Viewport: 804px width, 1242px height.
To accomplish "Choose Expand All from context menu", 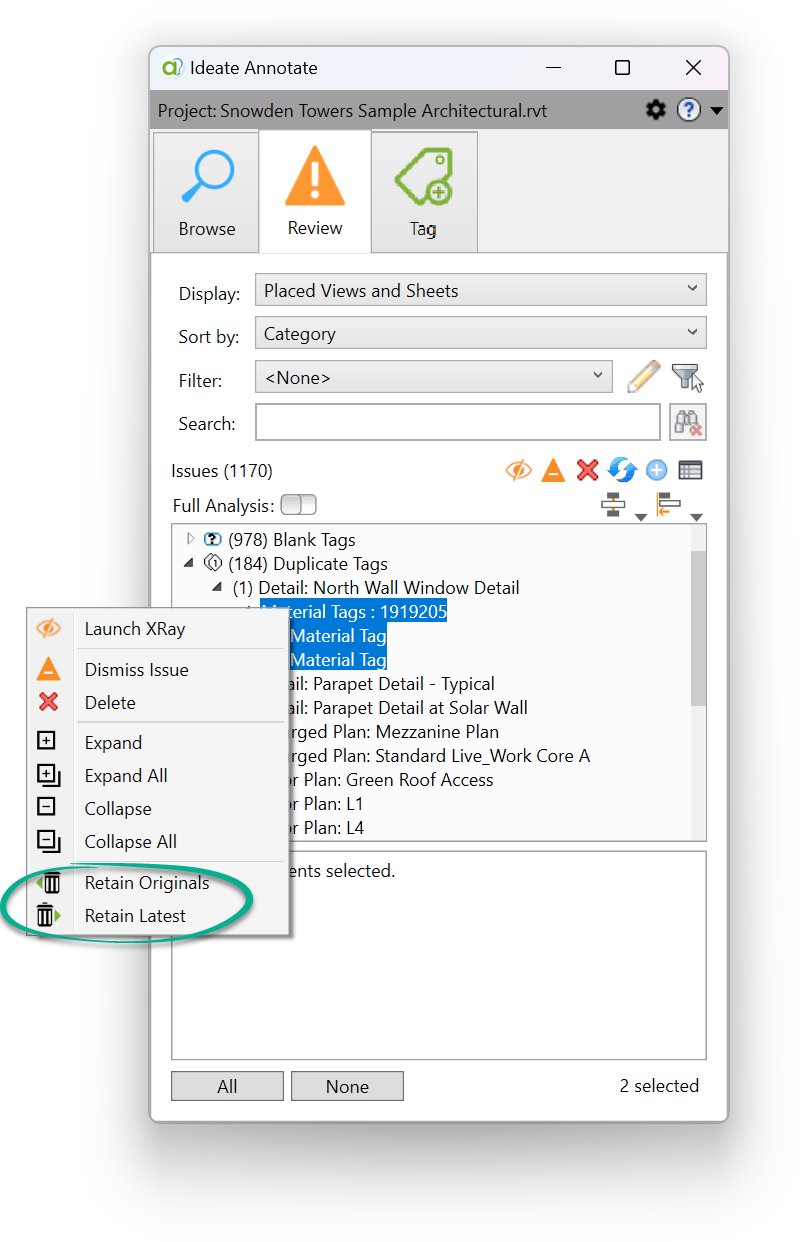I will 159,775.
